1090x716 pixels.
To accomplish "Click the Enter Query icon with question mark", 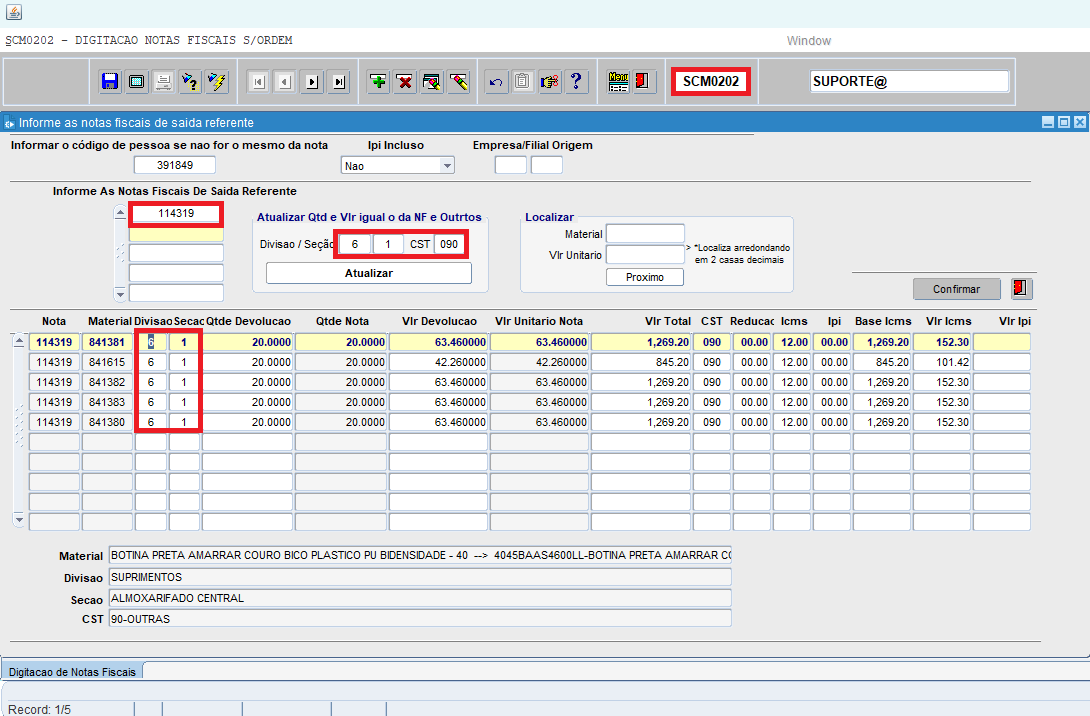I will coord(190,82).
